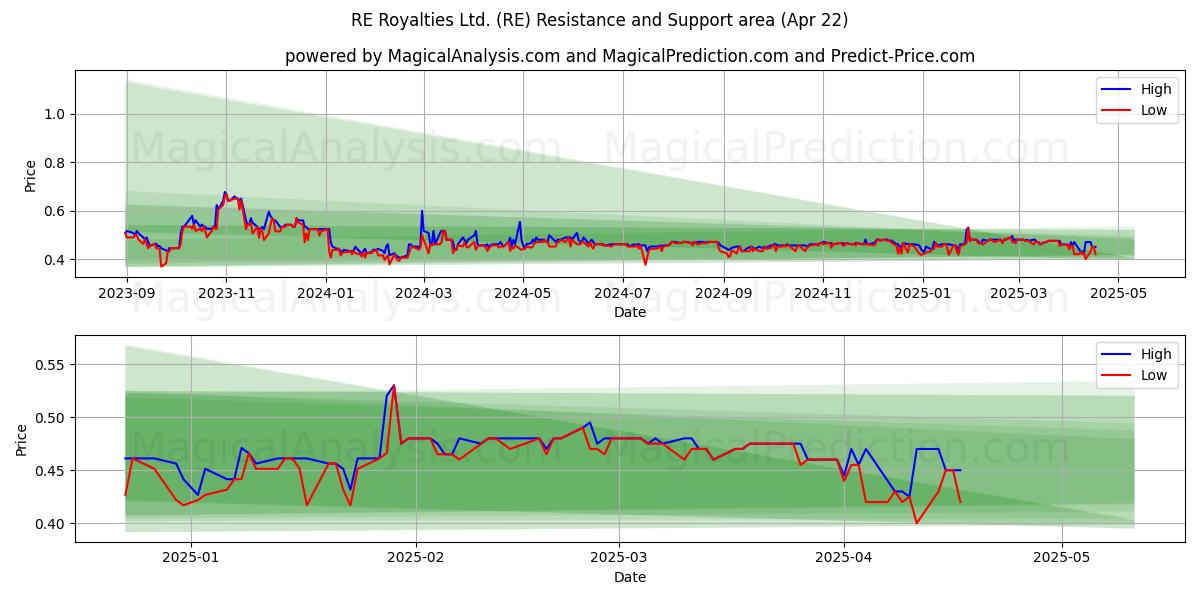This screenshot has height=600, width=1200.
Task: Click the '2025-04' tick label on bottom chart
Action: tap(843, 558)
